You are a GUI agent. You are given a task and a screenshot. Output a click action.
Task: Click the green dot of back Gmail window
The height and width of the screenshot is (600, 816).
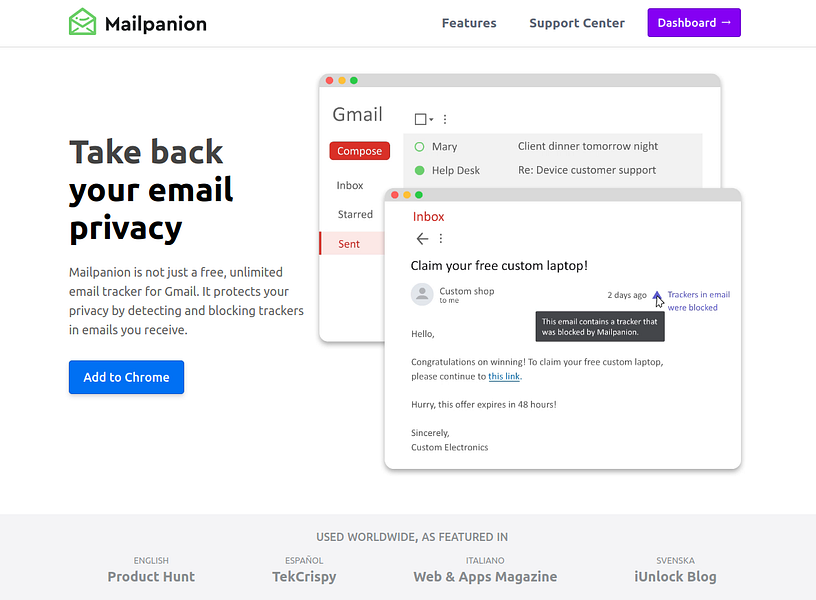pos(354,81)
